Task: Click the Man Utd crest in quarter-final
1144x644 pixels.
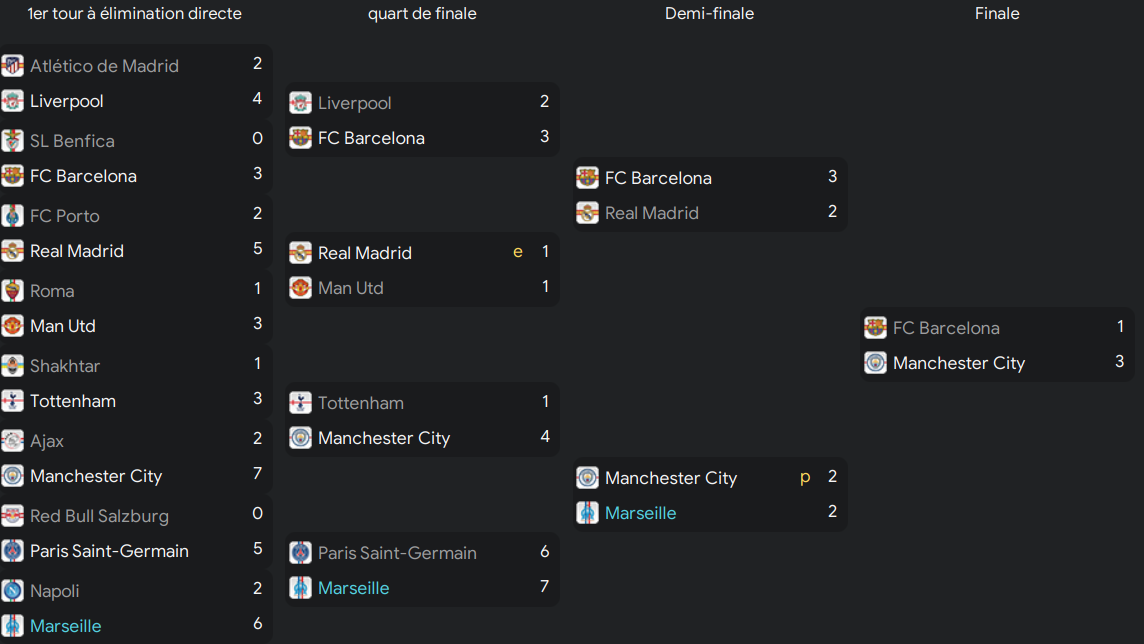Action: tap(301, 287)
